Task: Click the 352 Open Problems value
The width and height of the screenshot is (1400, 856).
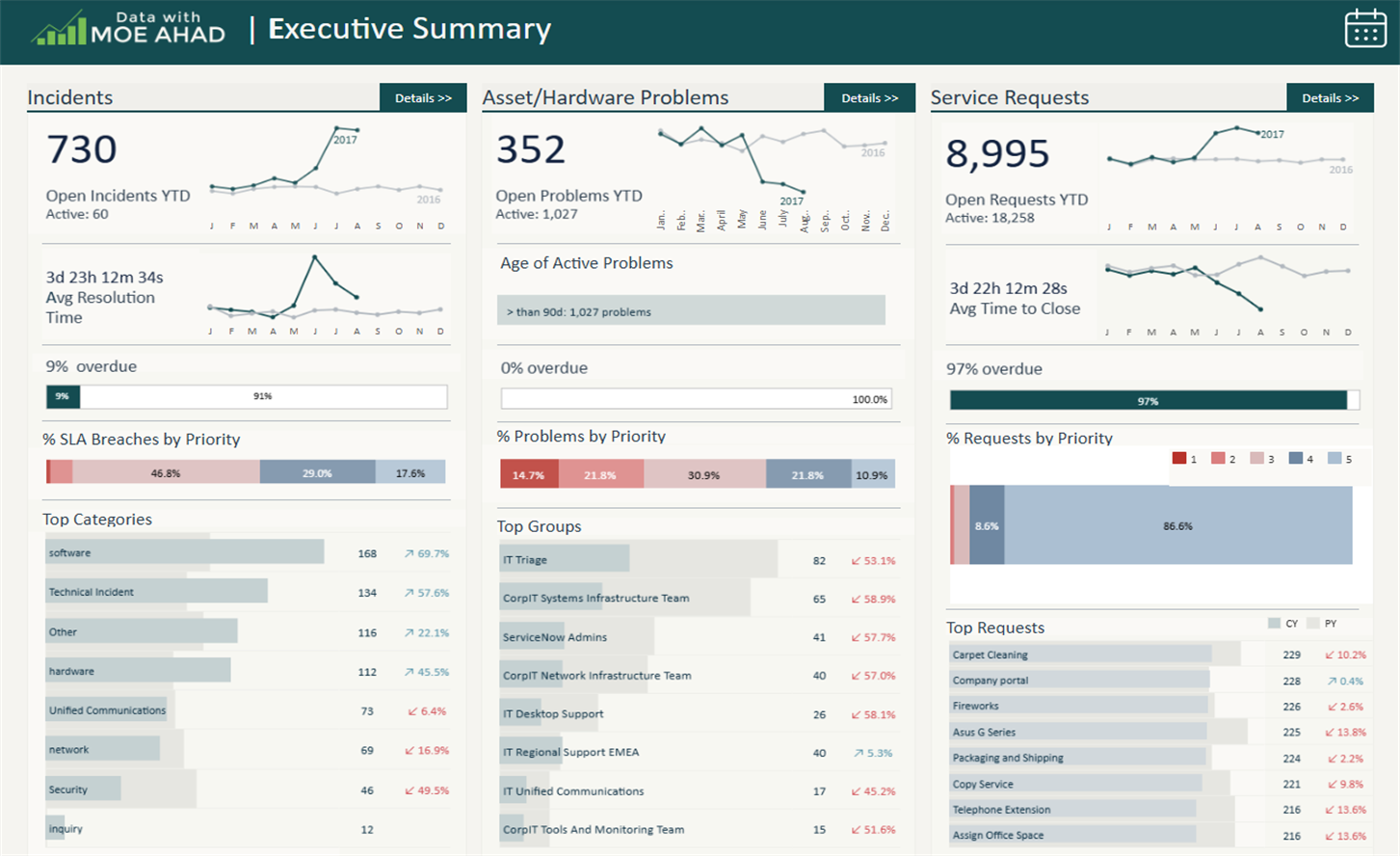Action: tap(531, 149)
